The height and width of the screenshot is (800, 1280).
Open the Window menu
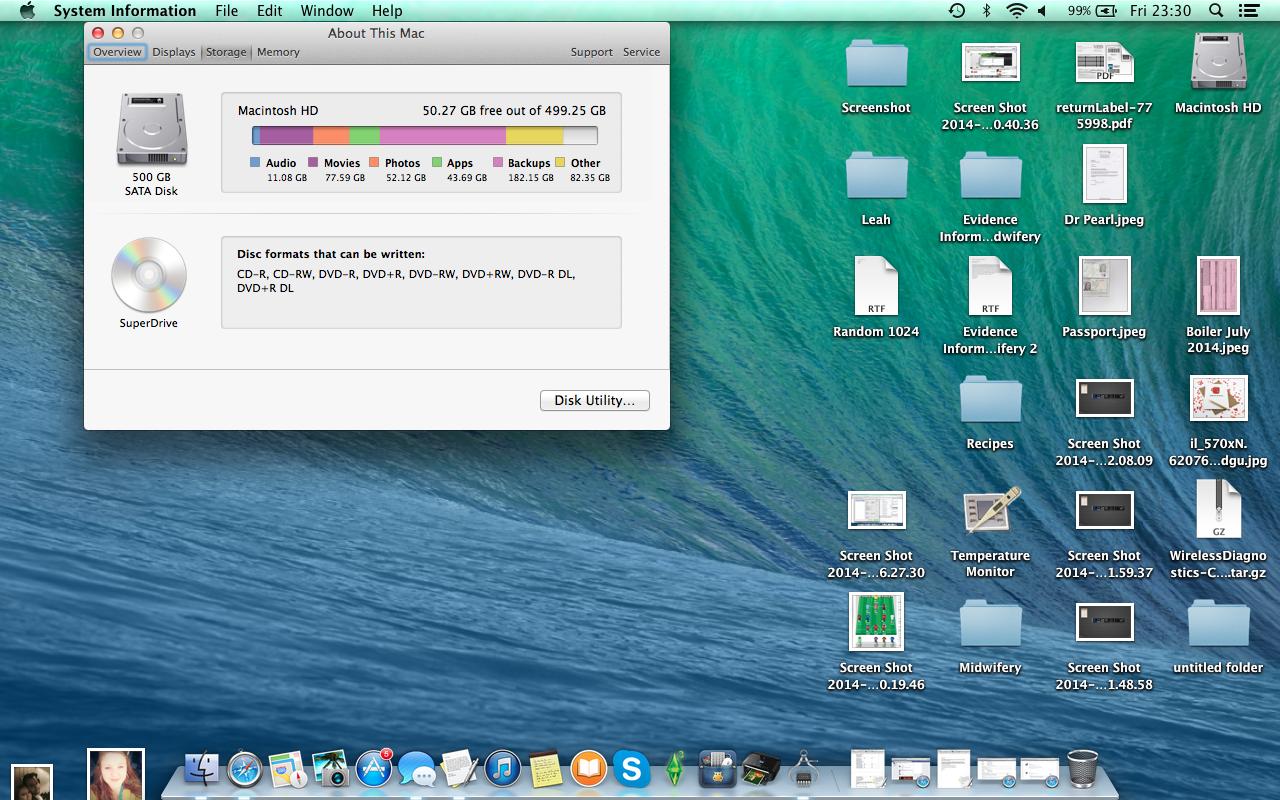click(x=327, y=11)
